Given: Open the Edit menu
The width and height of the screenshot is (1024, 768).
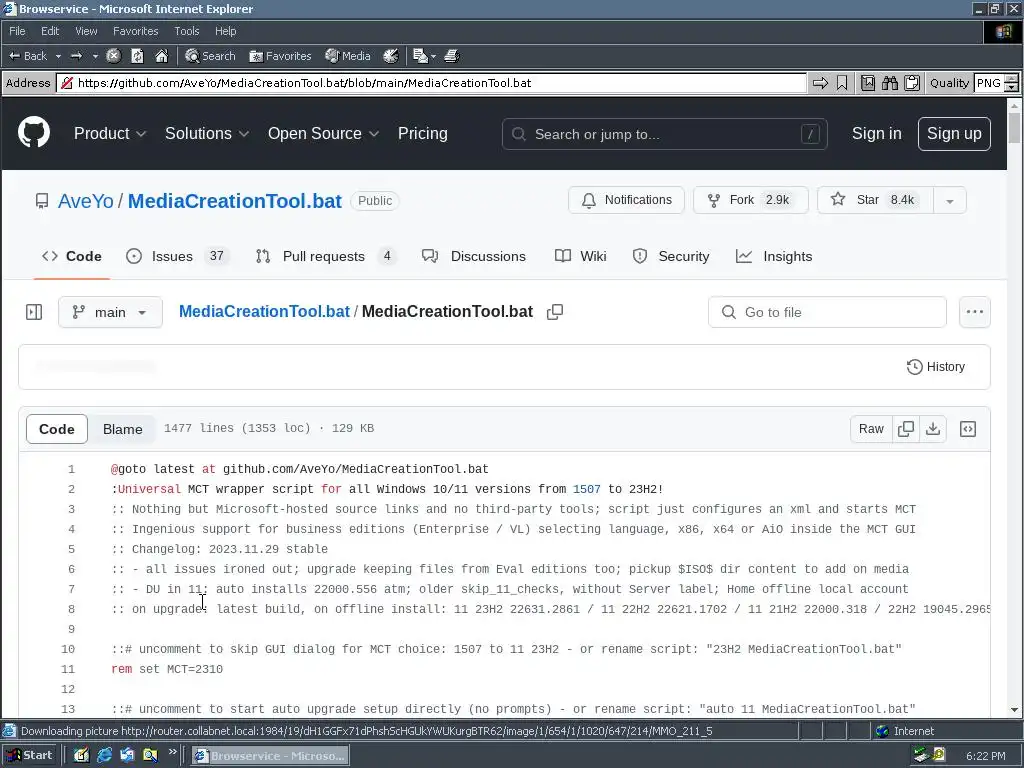Looking at the screenshot, I should tap(50, 31).
